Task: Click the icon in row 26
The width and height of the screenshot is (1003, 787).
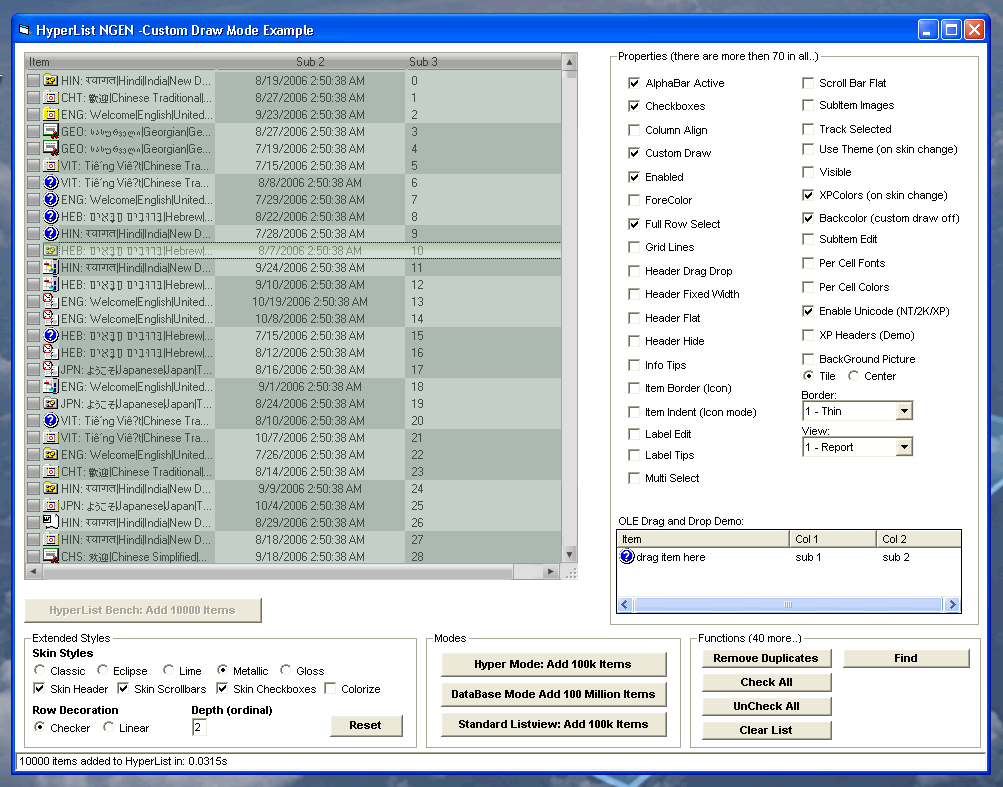Action: pos(50,523)
